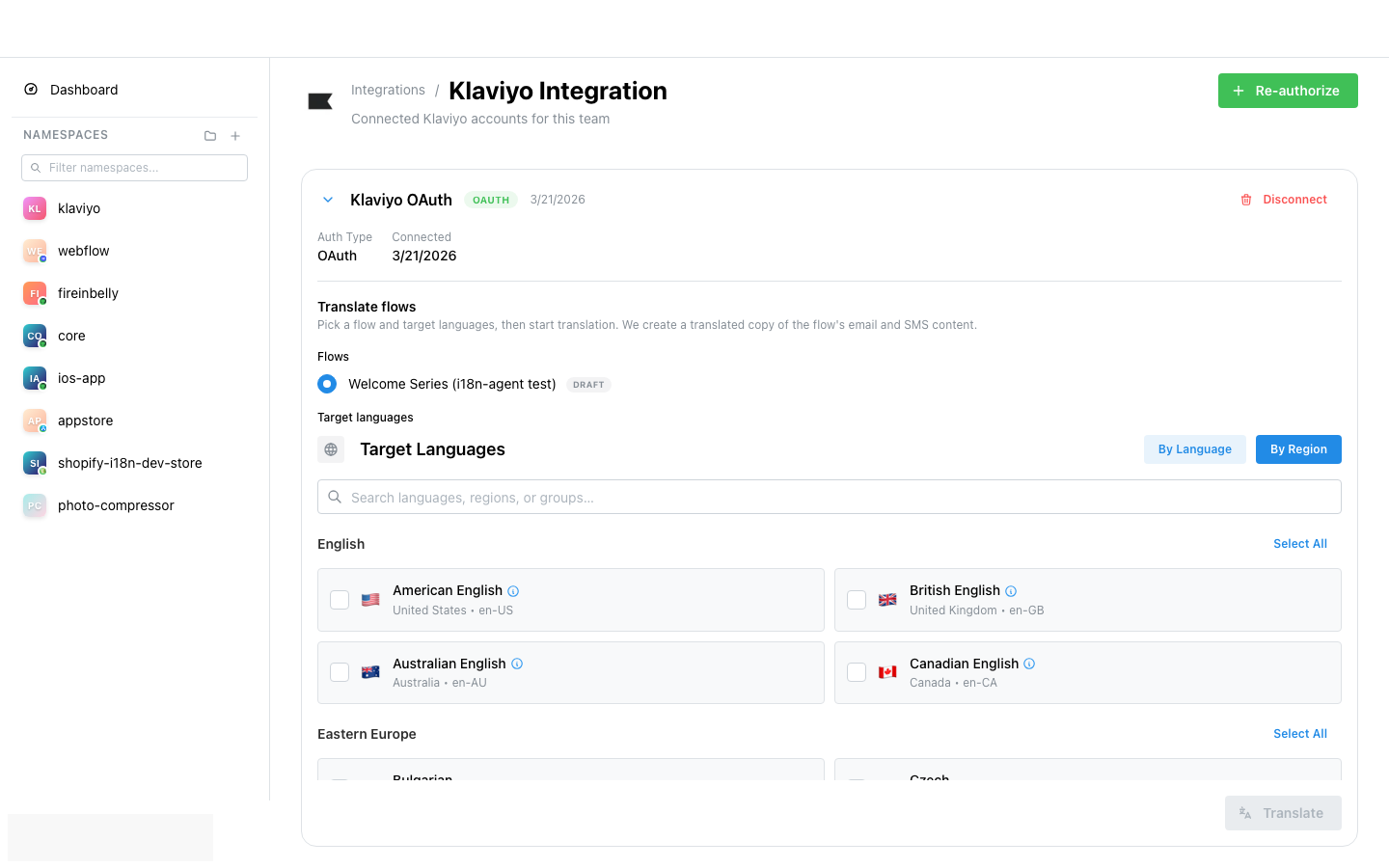The height and width of the screenshot is (868, 1389).
Task: Click Select All for English group
Action: [x=1300, y=544]
